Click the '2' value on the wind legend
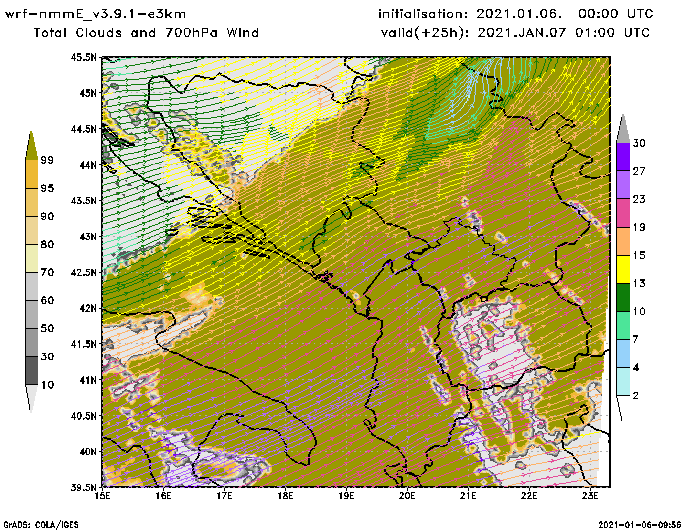The image size is (700, 530). pyautogui.click(x=636, y=396)
